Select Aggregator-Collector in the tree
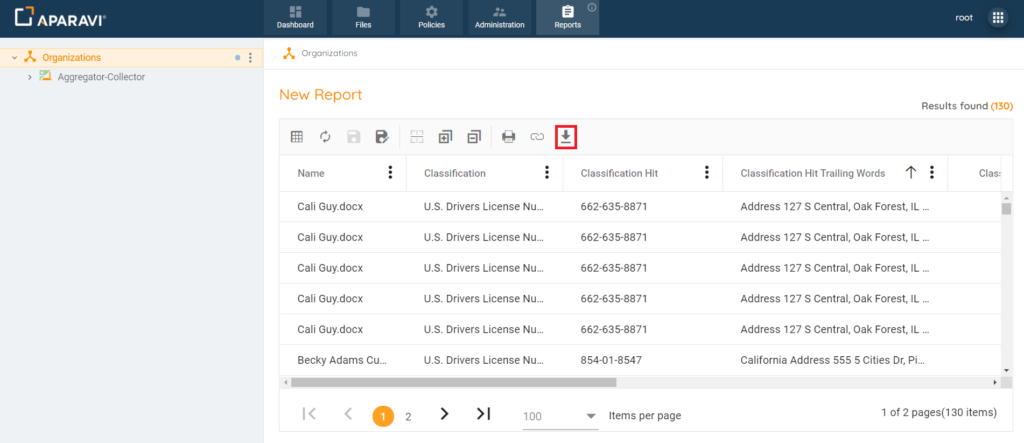The image size is (1024, 443). click(x=101, y=77)
